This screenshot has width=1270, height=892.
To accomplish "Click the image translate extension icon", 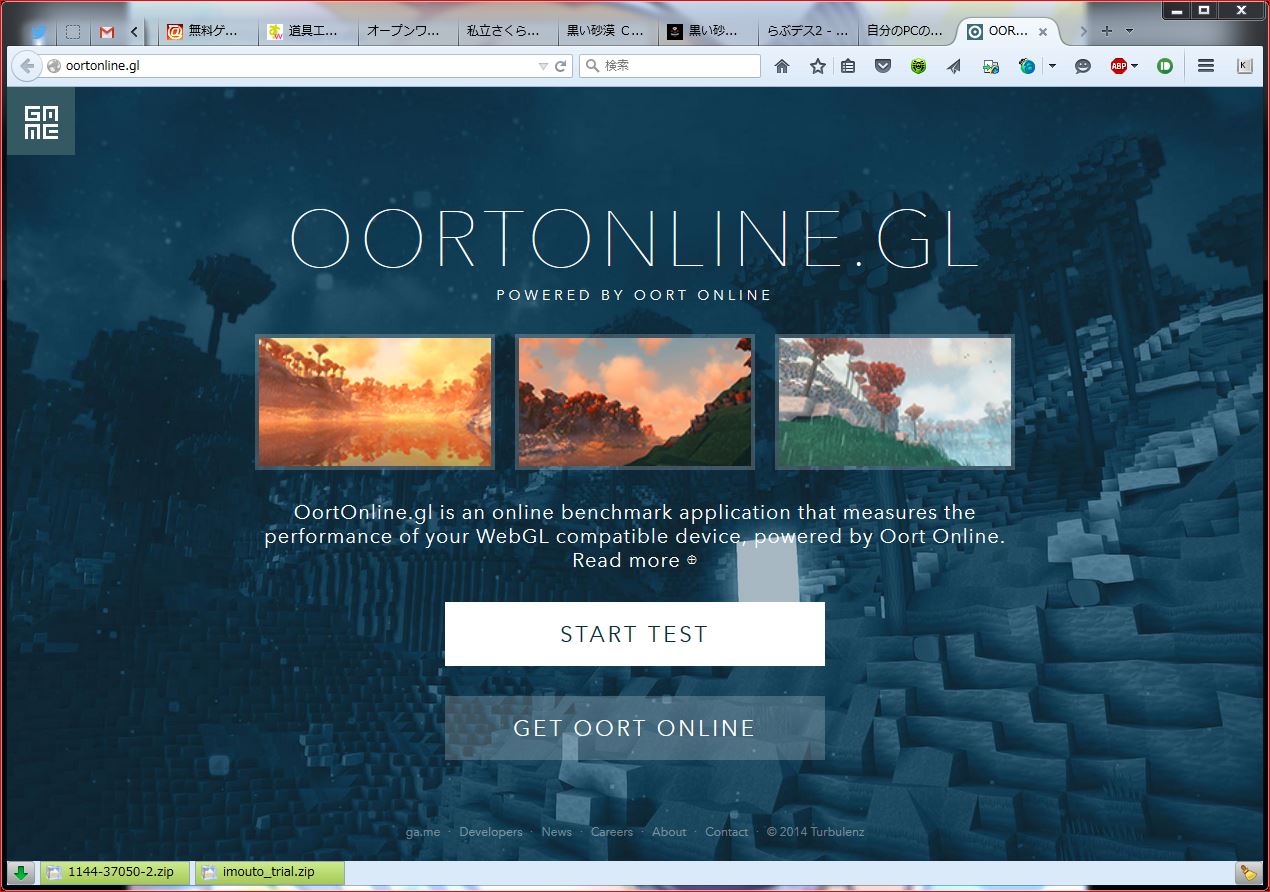I will click(x=991, y=66).
